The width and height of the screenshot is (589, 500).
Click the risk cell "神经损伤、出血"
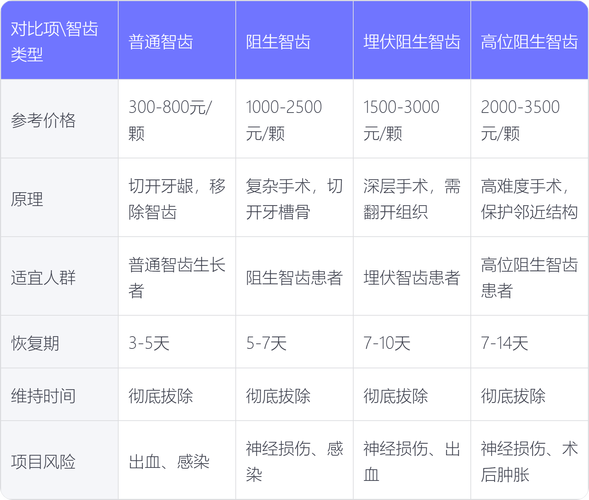[412, 460]
